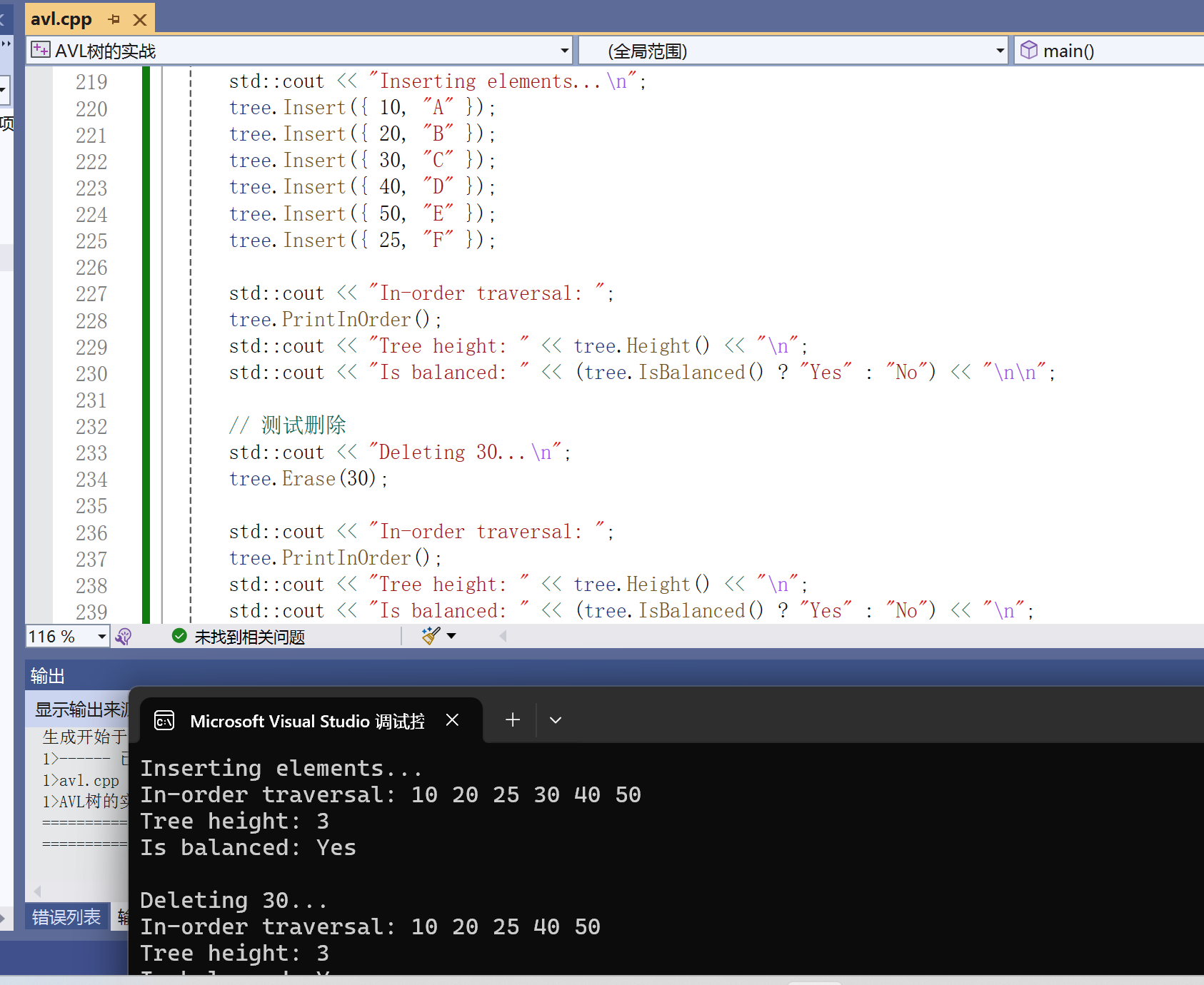The image size is (1204, 985).
Task: Click the terminal console icon in tab
Action: click(x=164, y=721)
